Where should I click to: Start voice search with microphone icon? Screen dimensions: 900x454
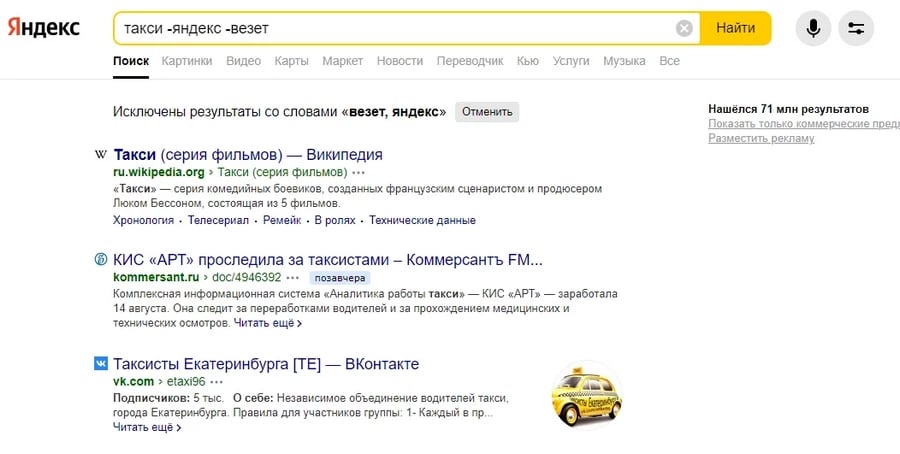[813, 28]
